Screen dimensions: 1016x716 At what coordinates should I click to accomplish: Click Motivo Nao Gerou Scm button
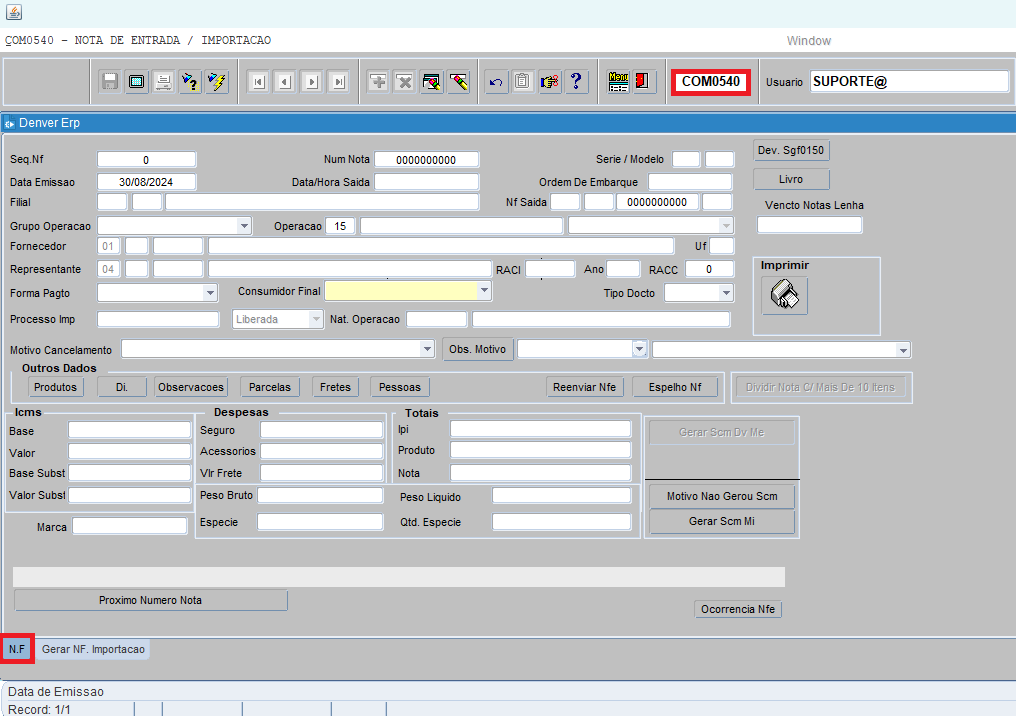(x=722, y=496)
